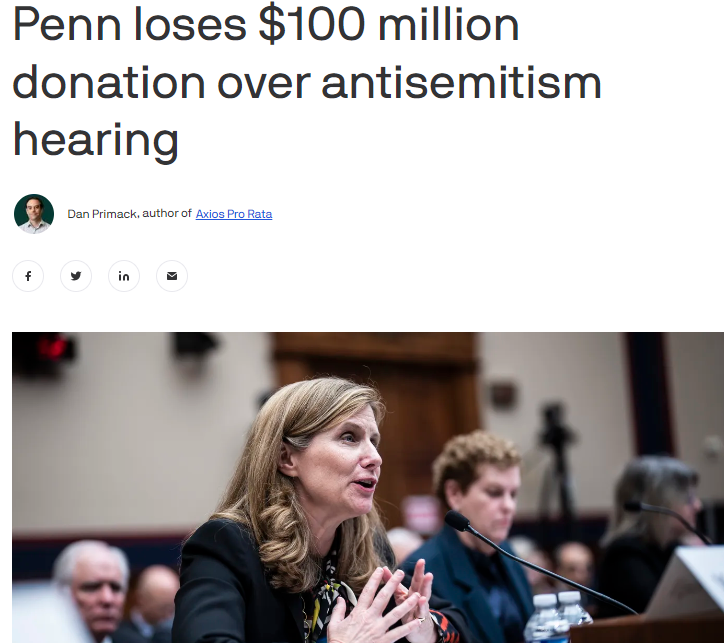
Task: Share the article on LinkedIn
Action: coord(124,276)
